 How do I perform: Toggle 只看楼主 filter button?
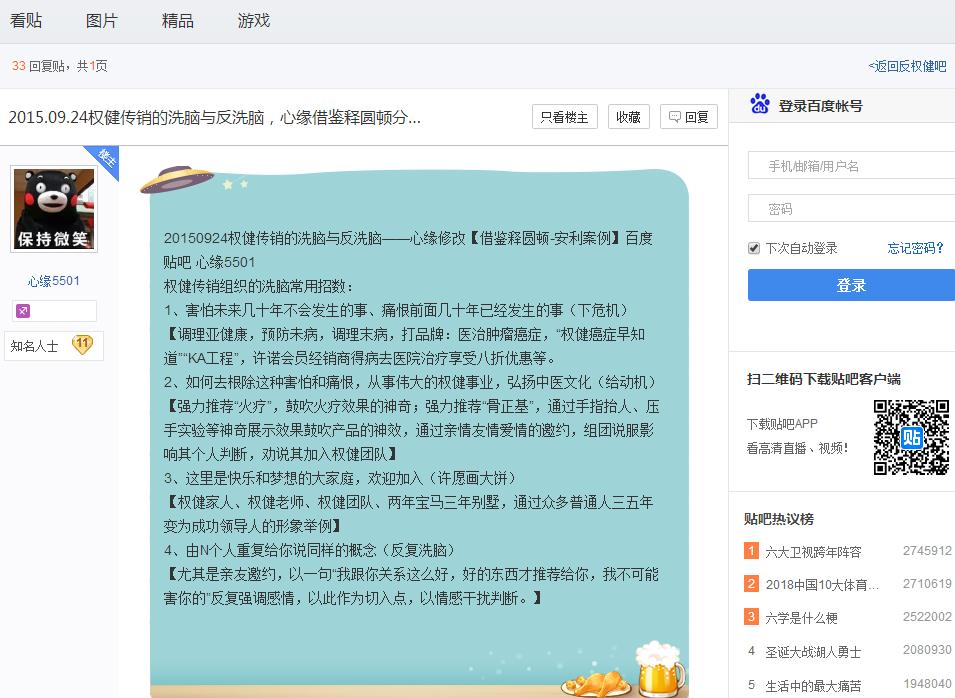click(x=564, y=117)
